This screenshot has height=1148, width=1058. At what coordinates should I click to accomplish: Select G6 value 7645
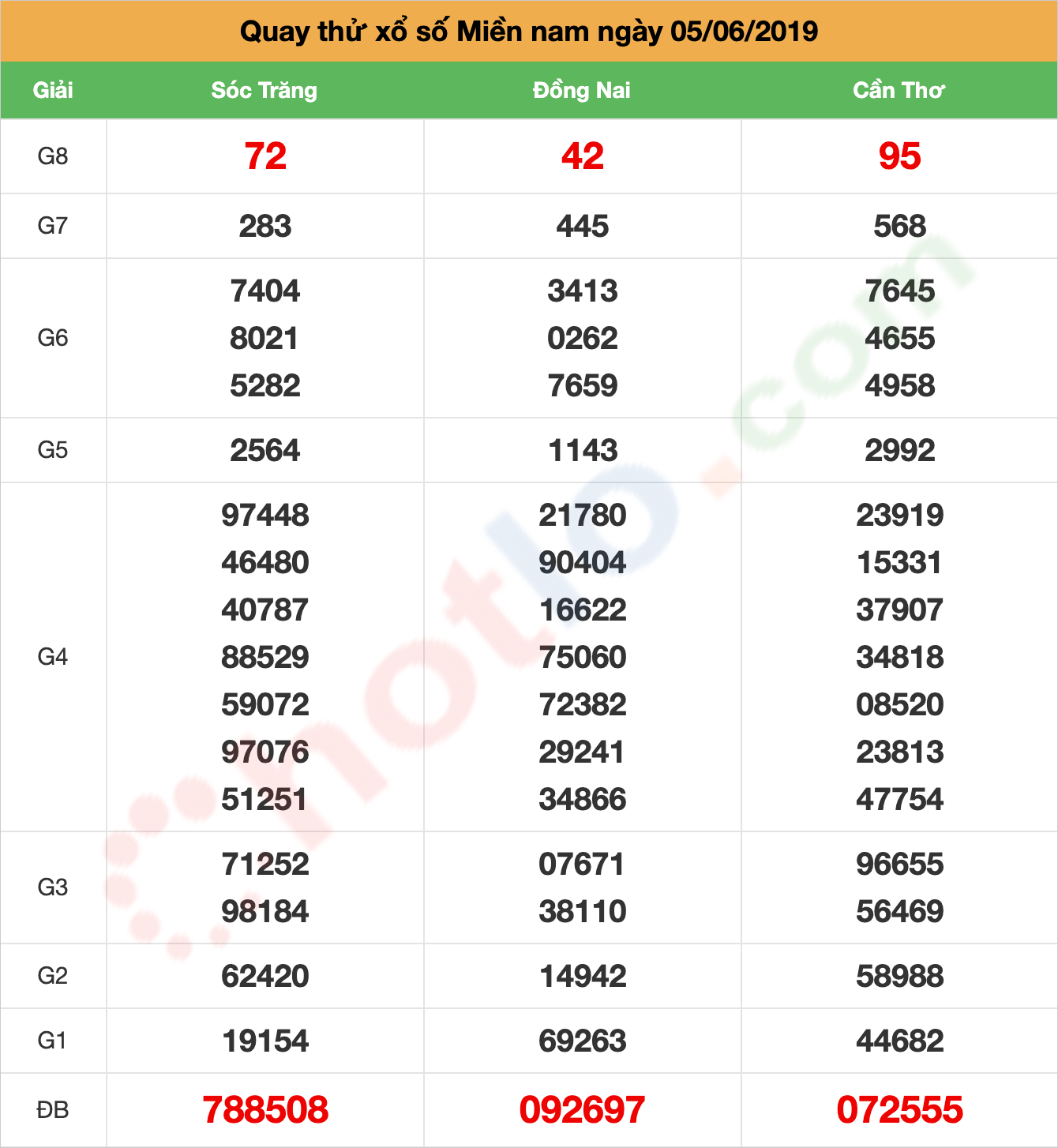(900, 291)
